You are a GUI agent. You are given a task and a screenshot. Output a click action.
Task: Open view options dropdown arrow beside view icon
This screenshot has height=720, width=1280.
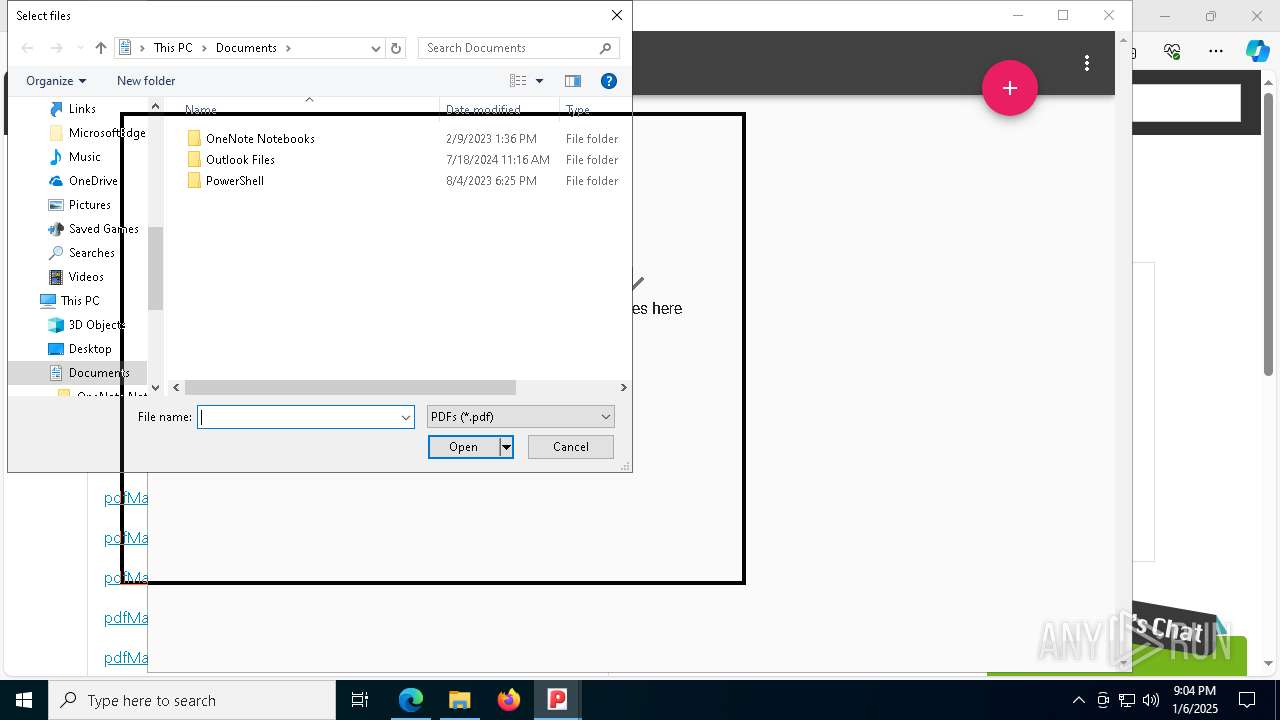pyautogui.click(x=539, y=81)
